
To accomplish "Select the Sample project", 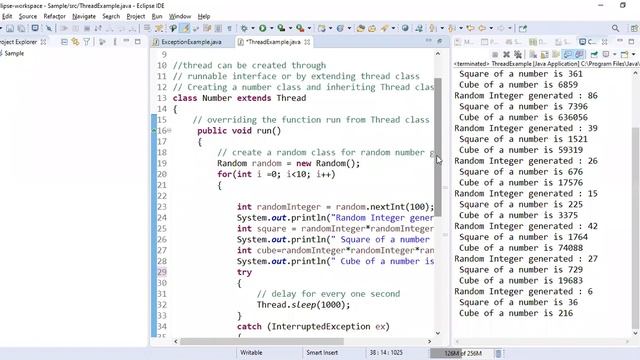I will coord(14,53).
